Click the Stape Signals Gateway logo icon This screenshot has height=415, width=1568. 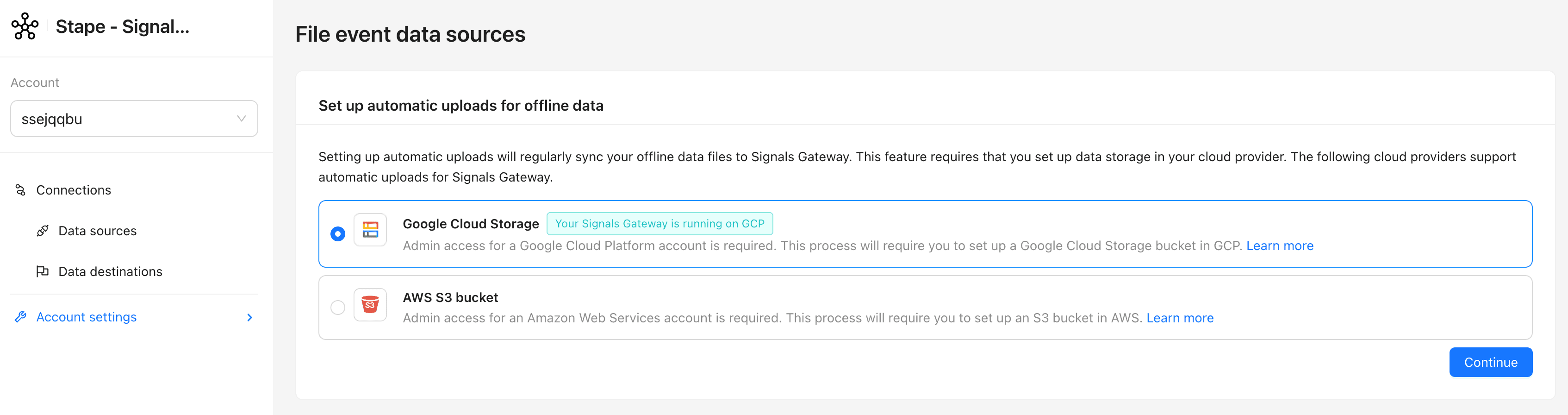pyautogui.click(x=25, y=26)
